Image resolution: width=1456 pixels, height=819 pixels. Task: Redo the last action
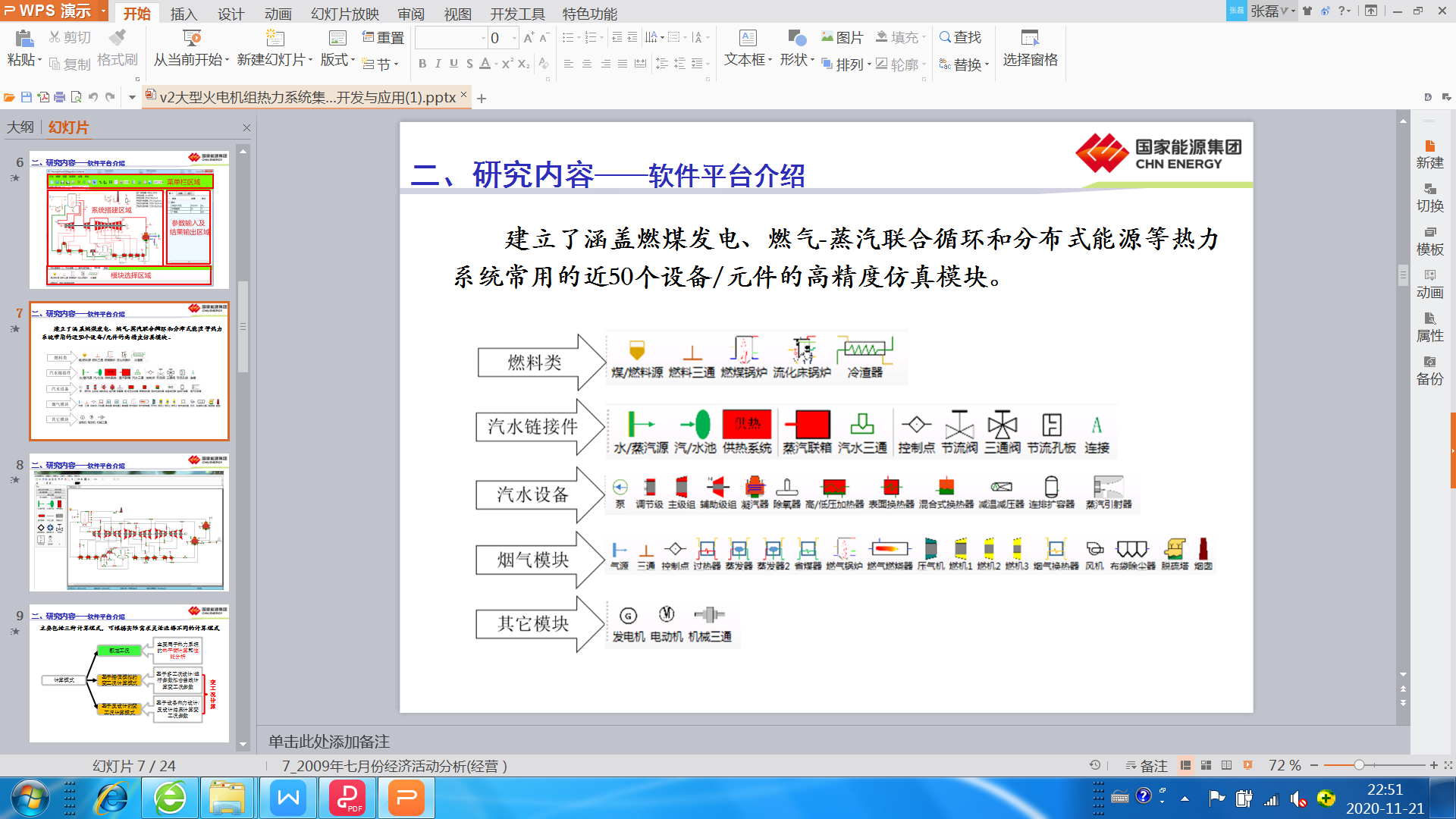pos(110,97)
